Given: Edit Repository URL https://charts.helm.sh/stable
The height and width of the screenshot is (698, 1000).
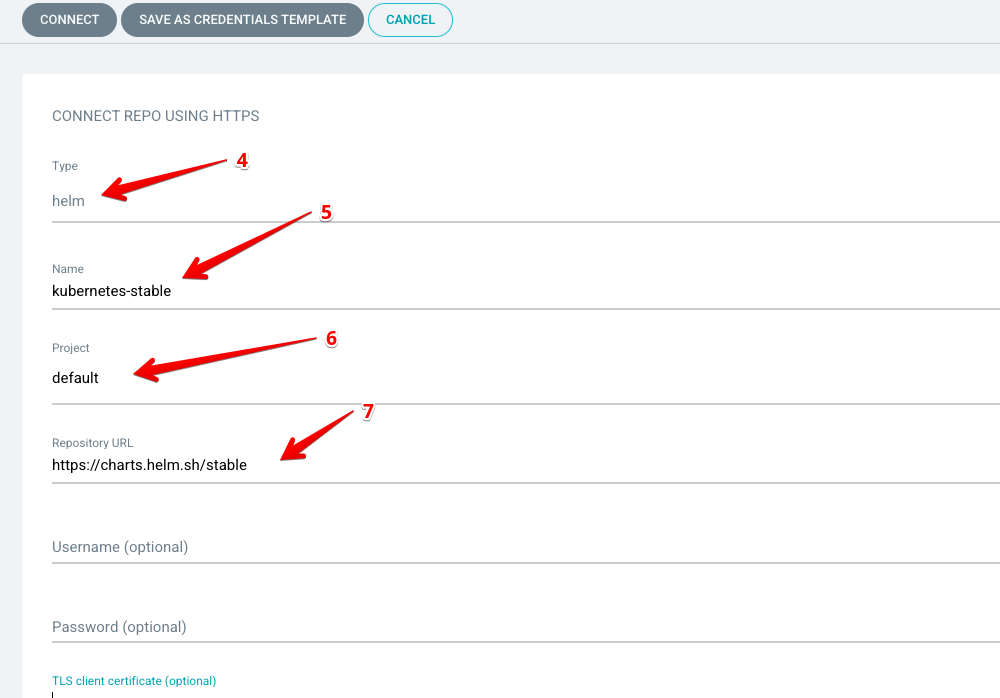Looking at the screenshot, I should 526,465.
